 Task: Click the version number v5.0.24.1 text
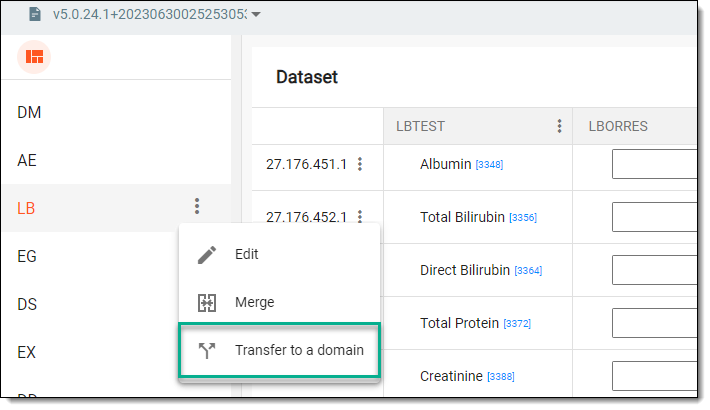click(x=149, y=14)
